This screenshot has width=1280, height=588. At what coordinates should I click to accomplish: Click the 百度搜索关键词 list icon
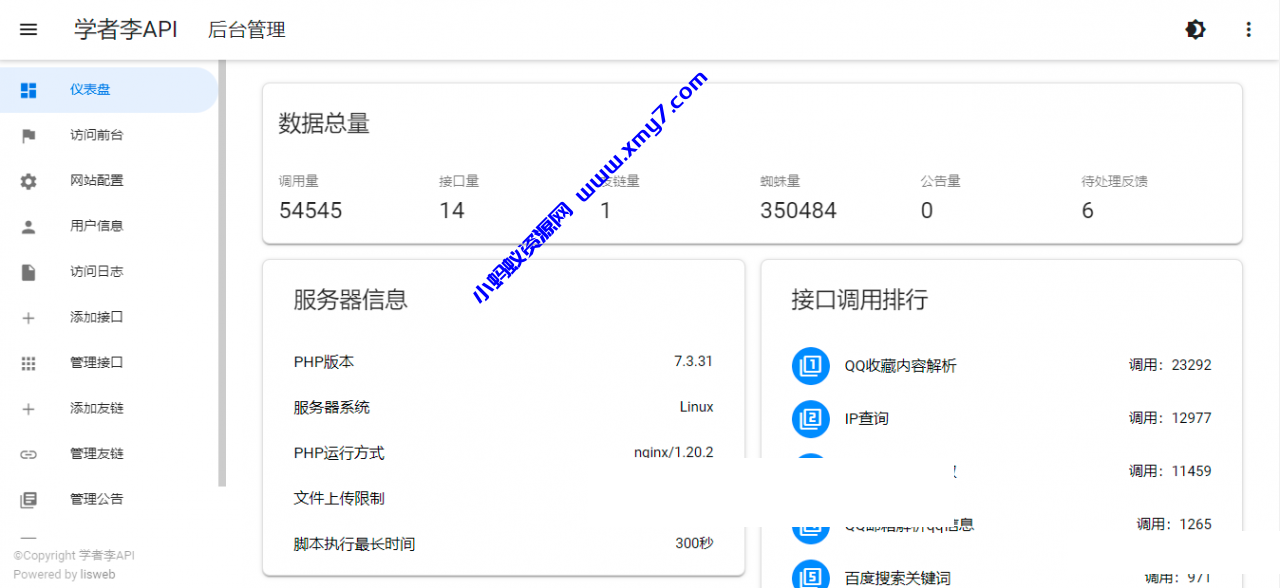pyautogui.click(x=810, y=574)
